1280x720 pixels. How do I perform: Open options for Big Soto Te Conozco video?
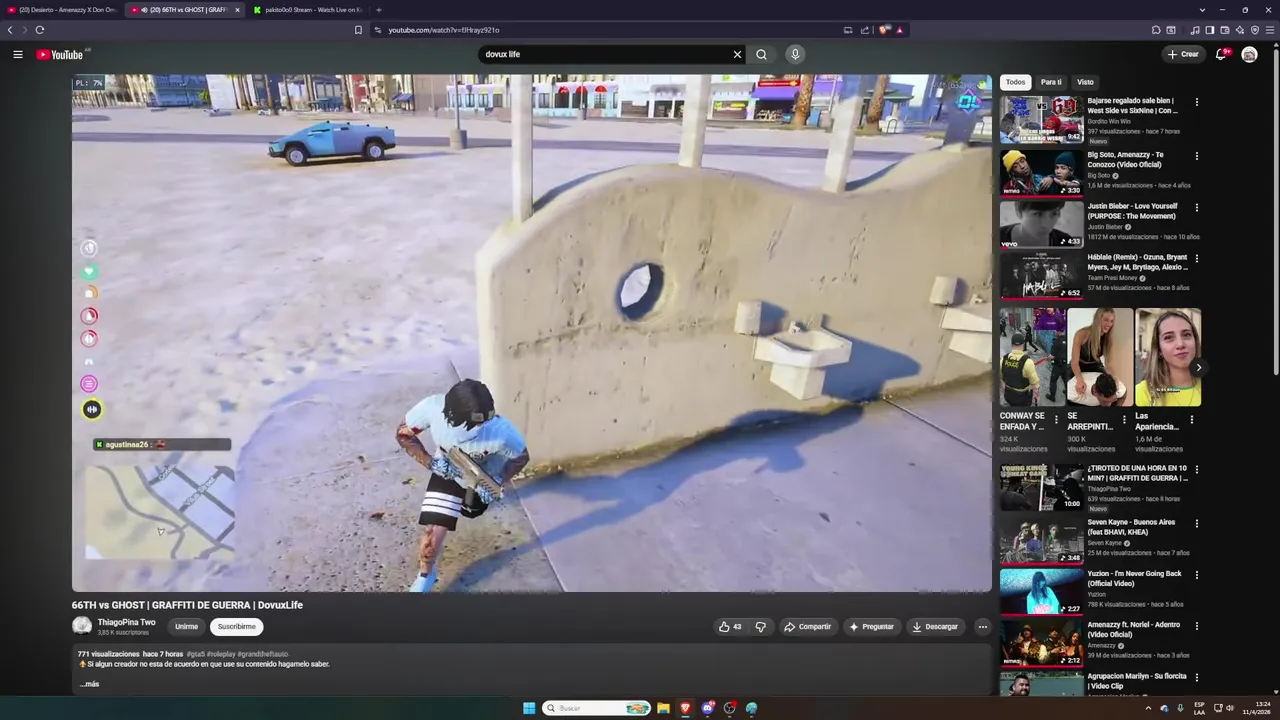pos(1196,156)
